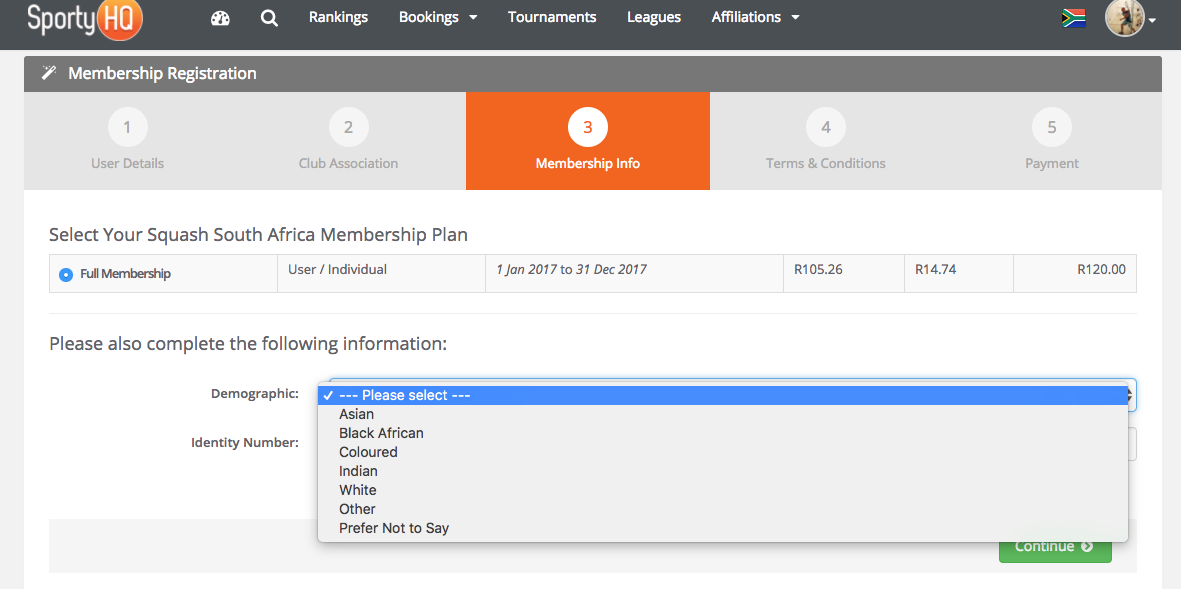Go to Tournaments page
The width and height of the screenshot is (1181, 589).
[552, 17]
